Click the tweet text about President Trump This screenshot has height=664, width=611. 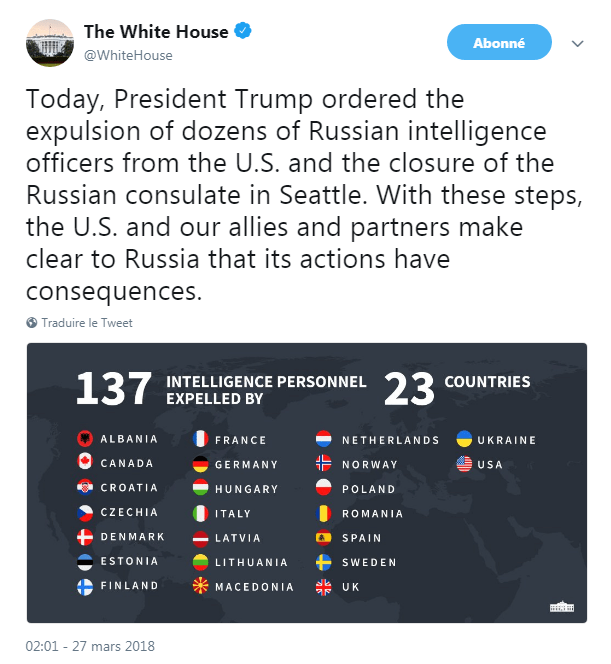point(290,195)
